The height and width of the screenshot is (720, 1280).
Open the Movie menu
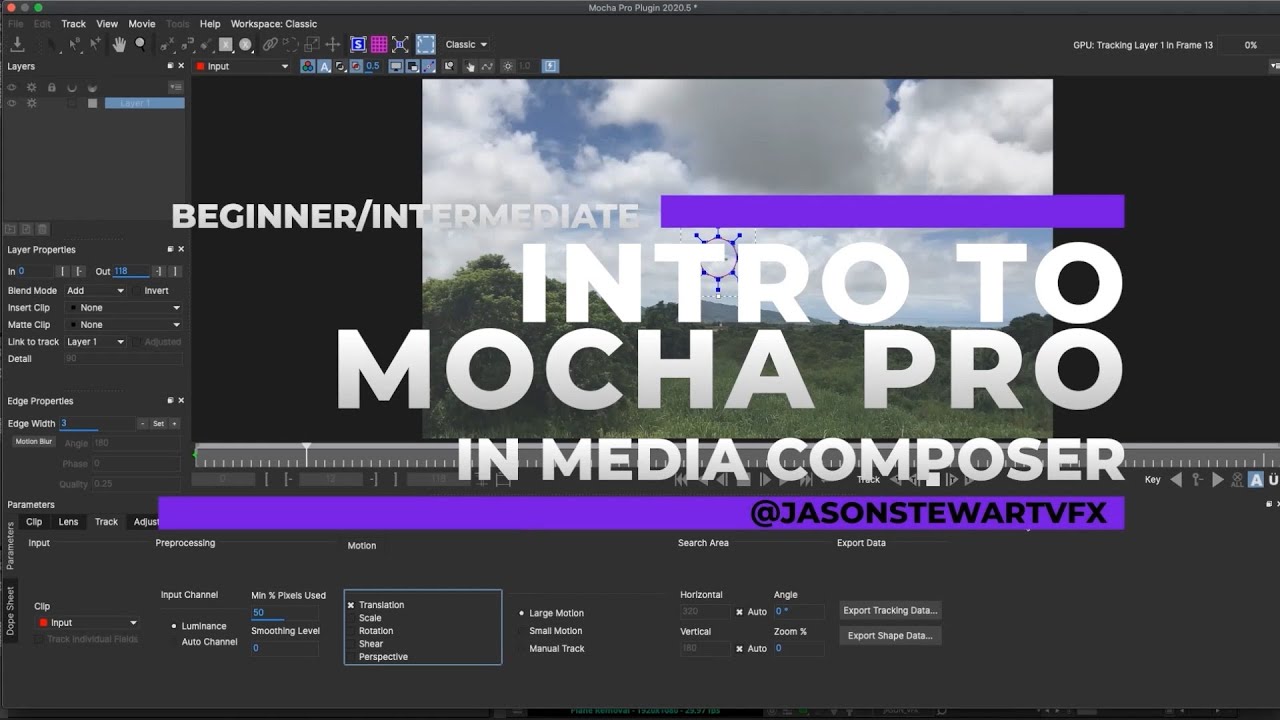(142, 24)
